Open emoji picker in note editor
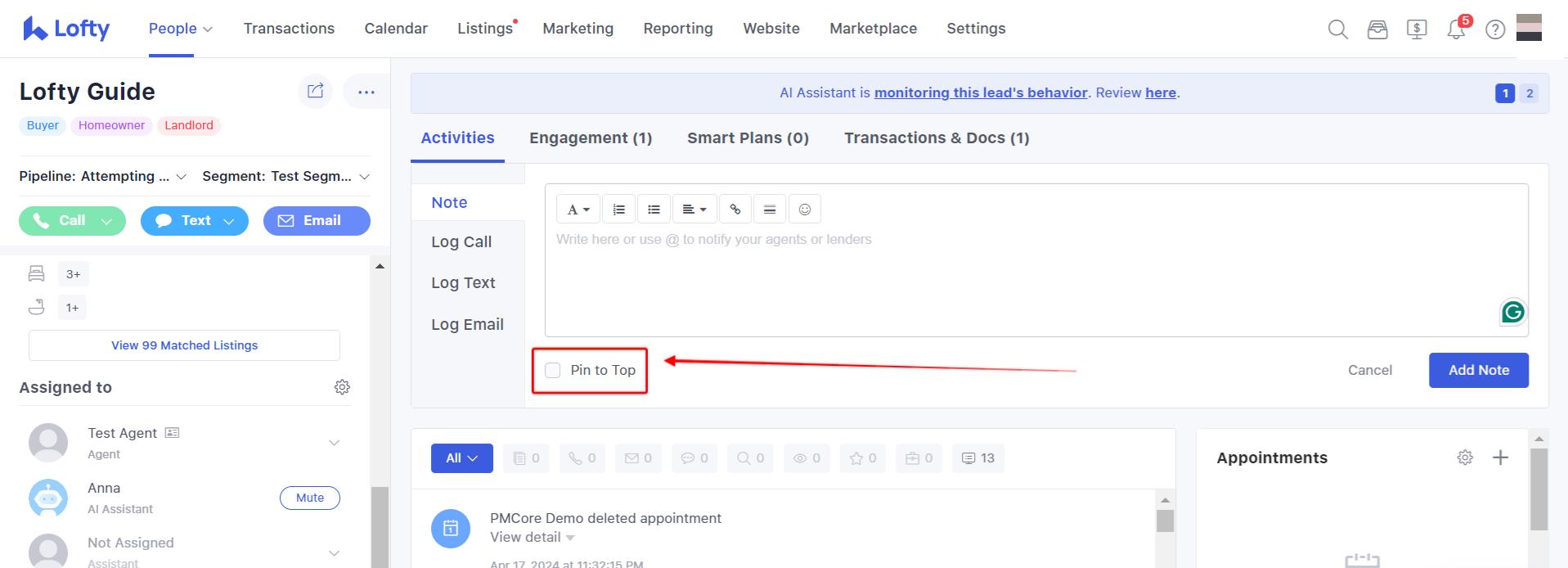Screen dimensions: 1568x568 805,210
